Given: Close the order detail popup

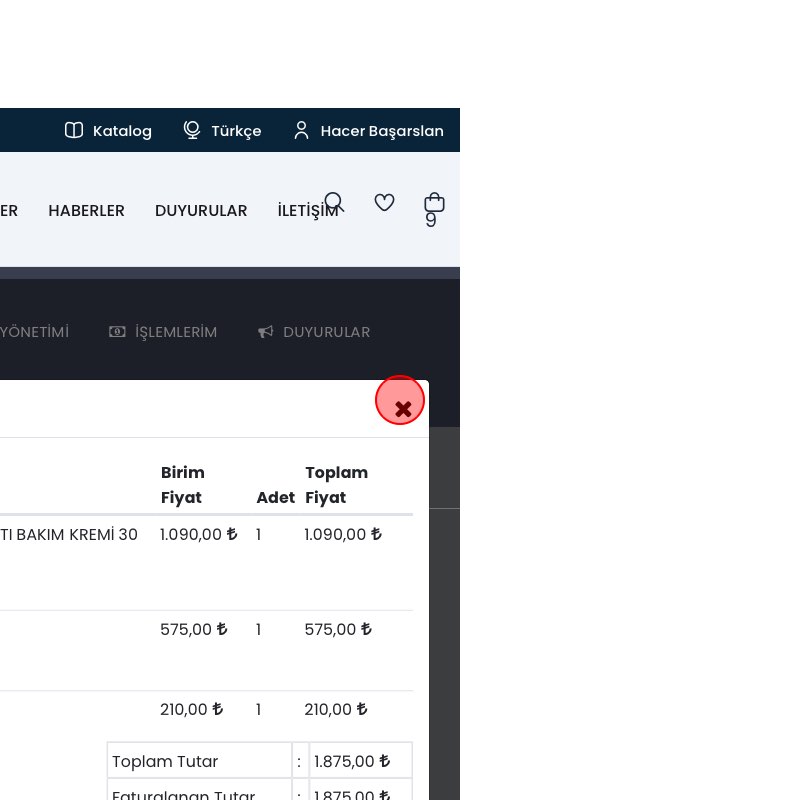Looking at the screenshot, I should click(x=401, y=402).
